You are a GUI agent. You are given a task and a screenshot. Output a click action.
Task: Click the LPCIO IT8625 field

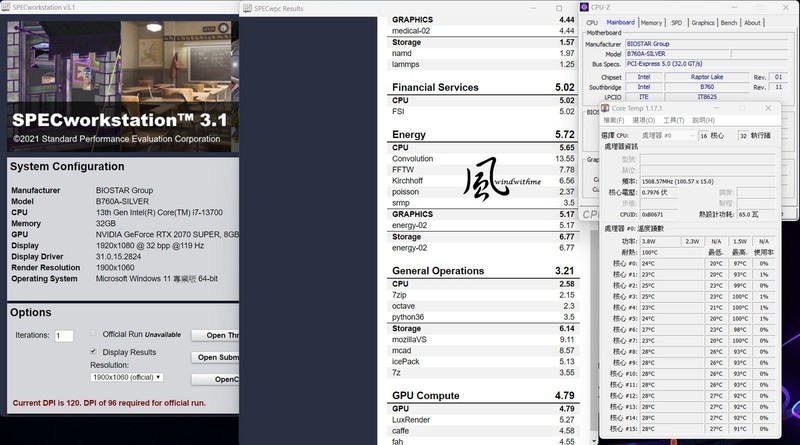tap(707, 97)
